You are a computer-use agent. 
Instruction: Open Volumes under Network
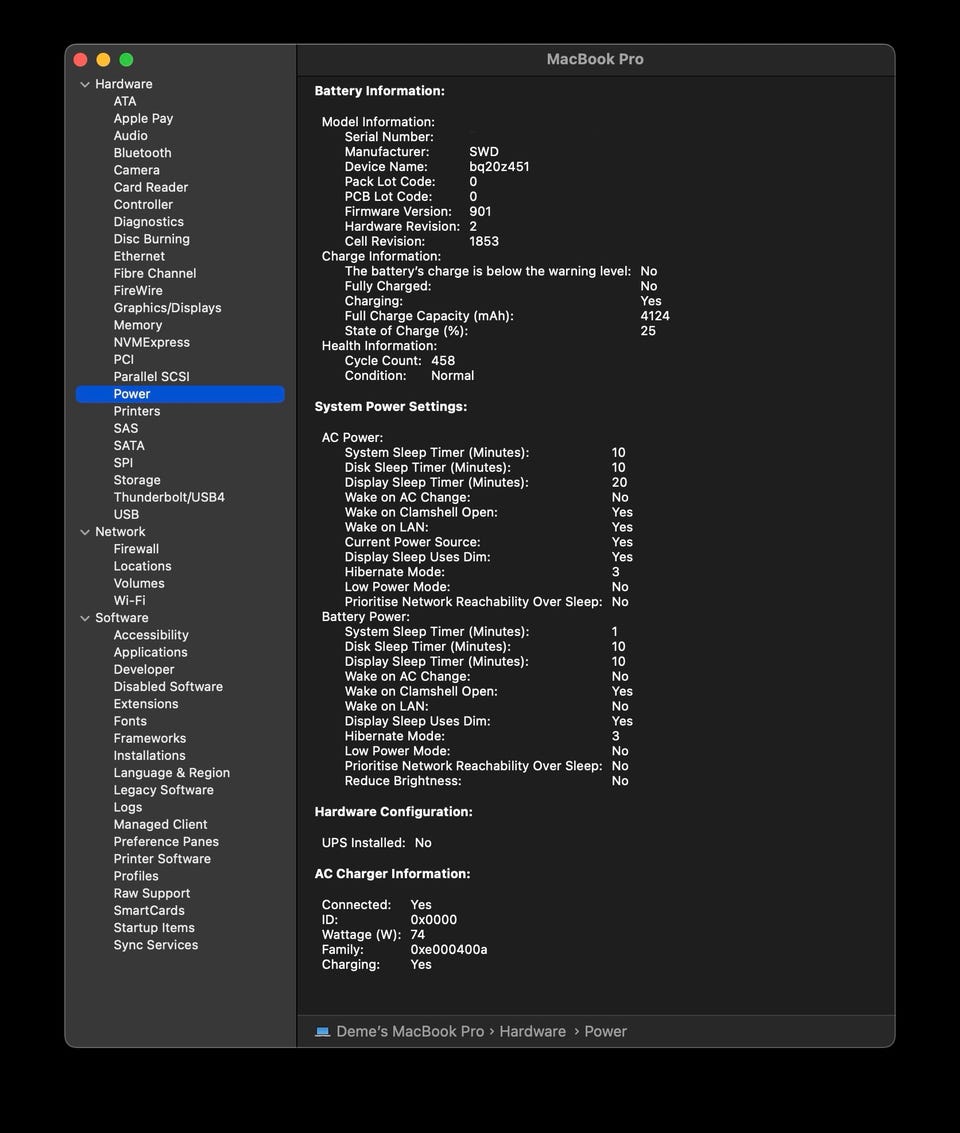[x=139, y=583]
